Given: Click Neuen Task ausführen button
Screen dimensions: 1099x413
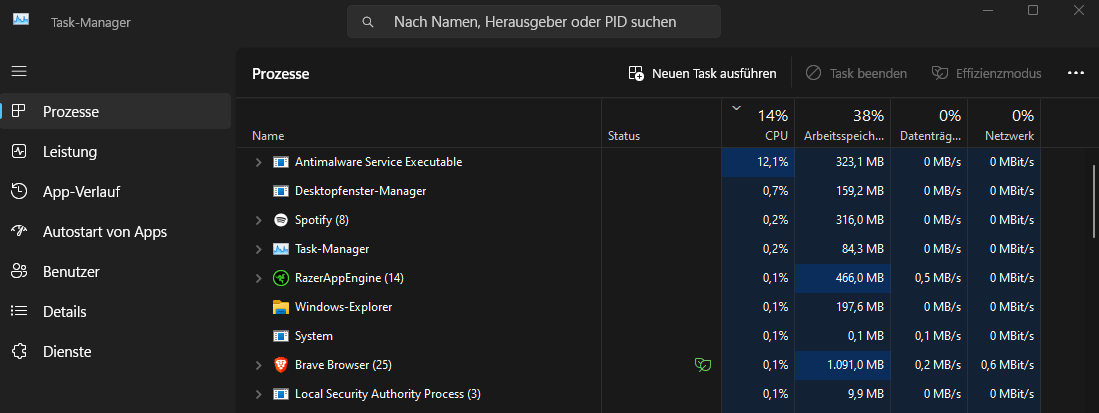Looking at the screenshot, I should pyautogui.click(x=702, y=73).
